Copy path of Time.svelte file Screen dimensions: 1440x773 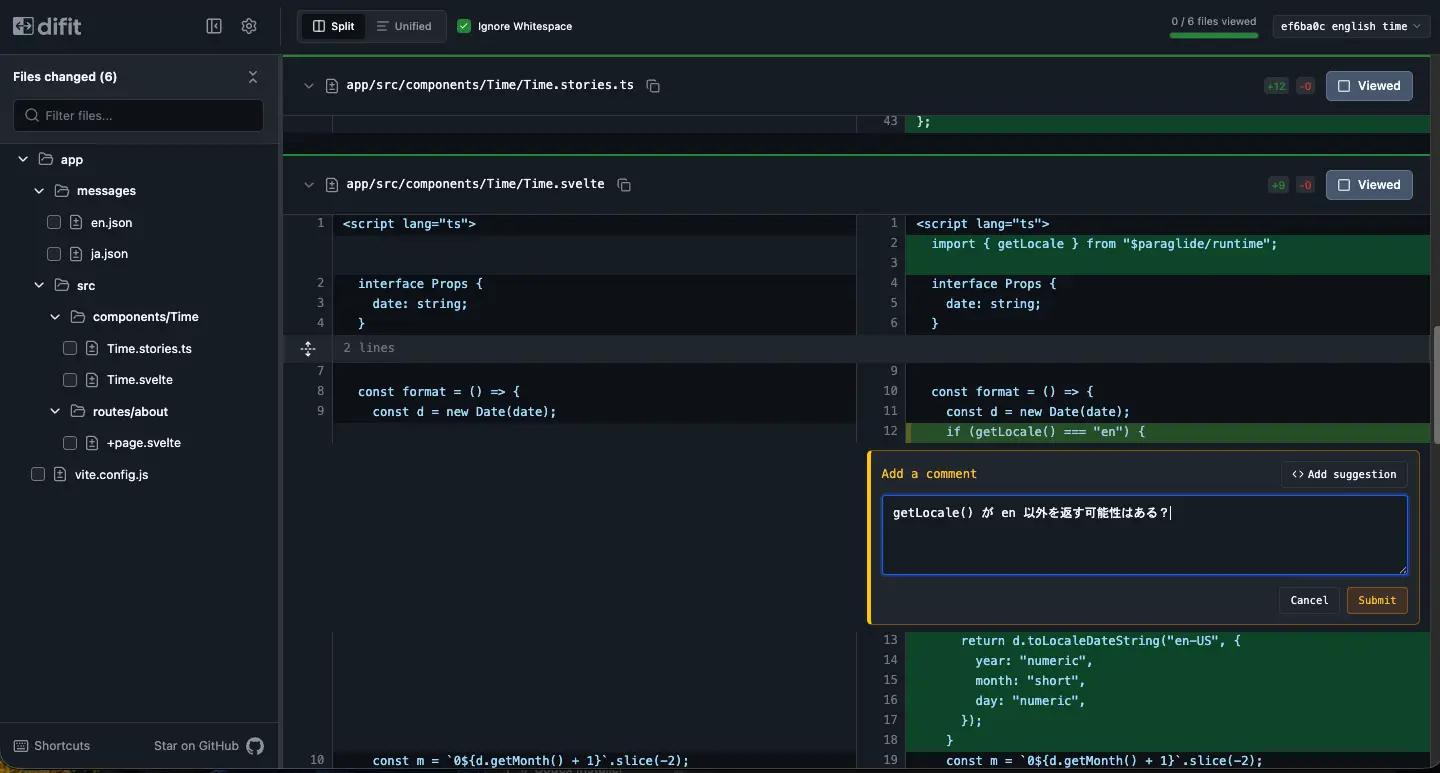624,185
